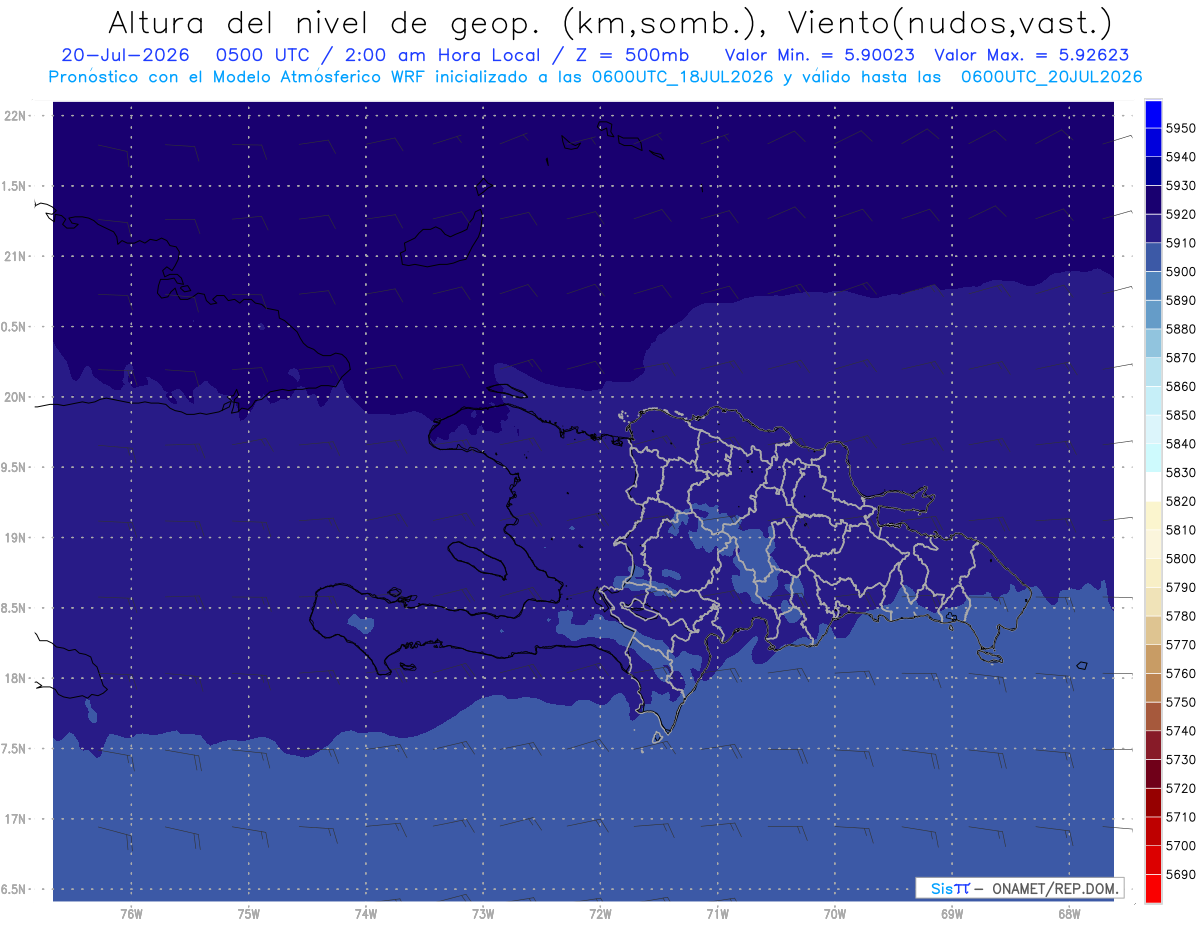The height and width of the screenshot is (927, 1200).
Task: Click the '5950' colorbar value
Action: point(1180,128)
